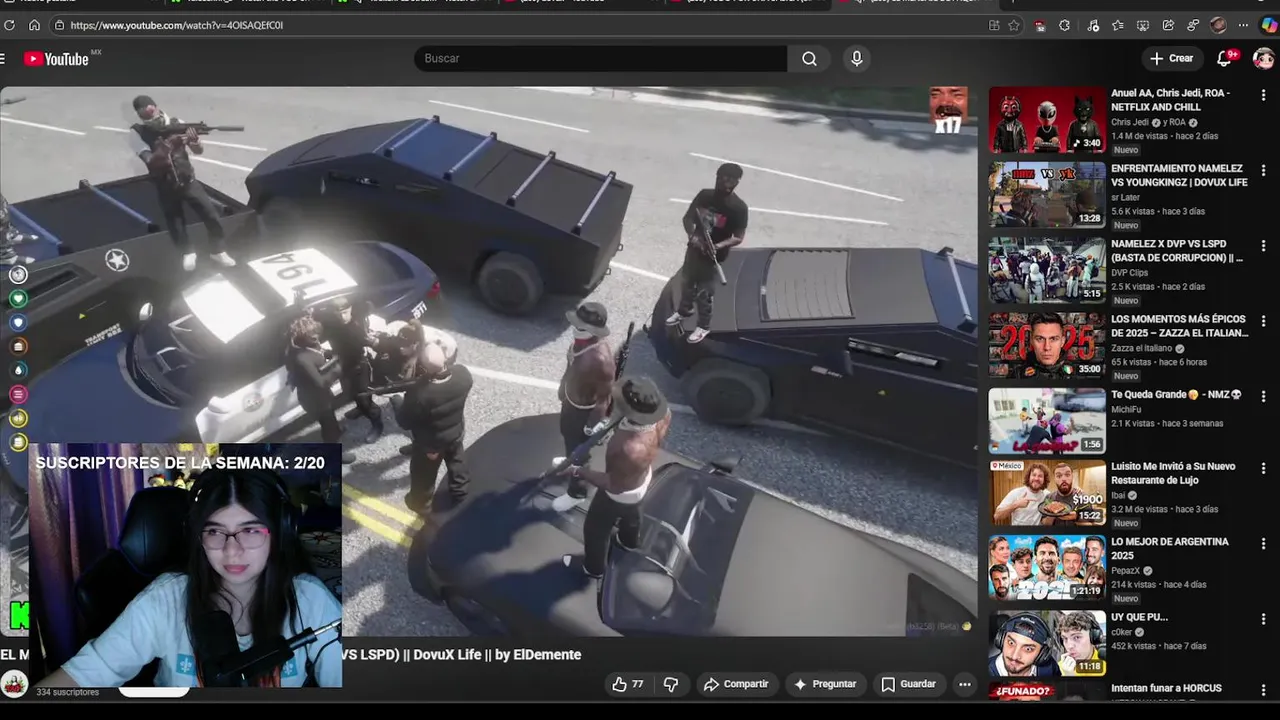Viewport: 1280px width, 720px height.
Task: Open options menu for UY QUE PU... video
Action: pos(1263,619)
